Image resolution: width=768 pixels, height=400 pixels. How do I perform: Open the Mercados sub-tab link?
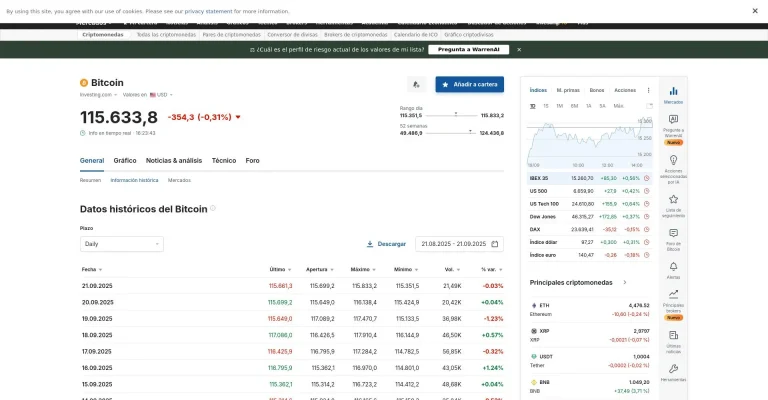pyautogui.click(x=179, y=180)
